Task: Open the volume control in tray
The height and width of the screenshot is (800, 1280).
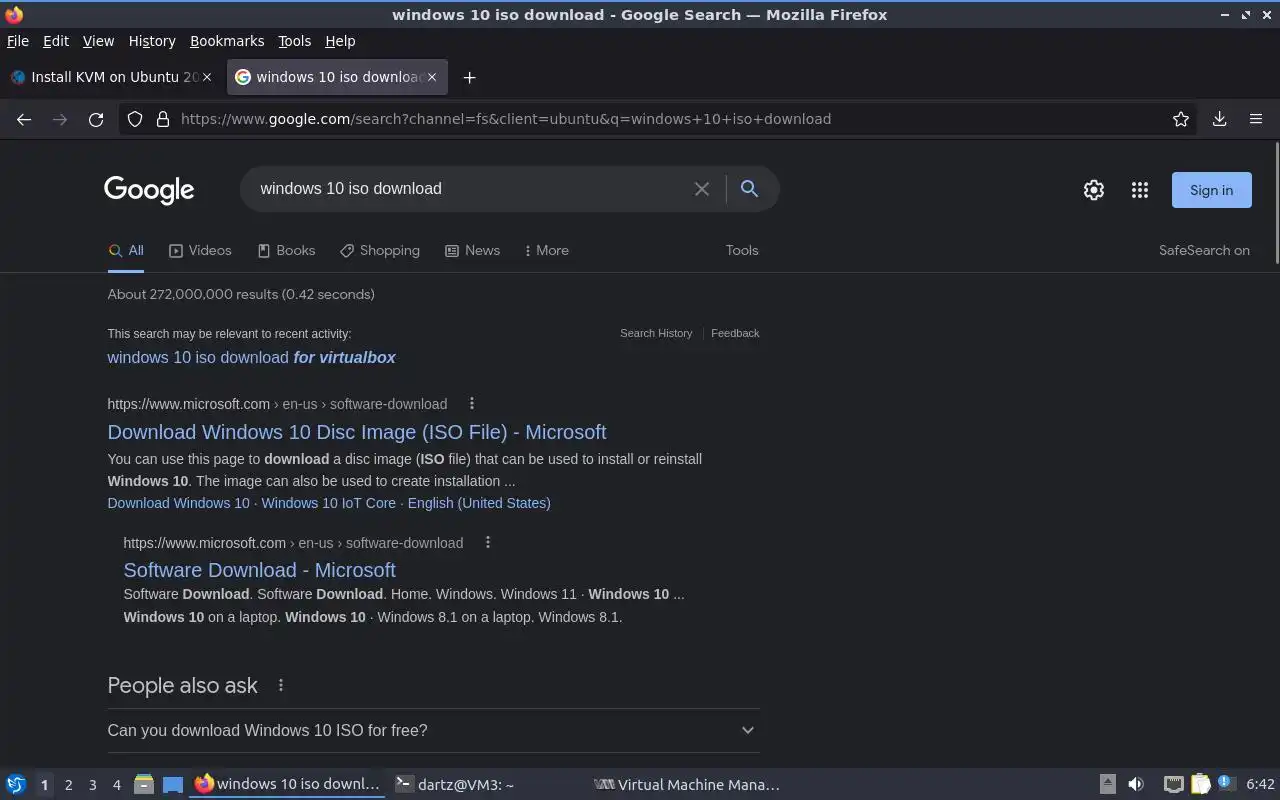Action: (1136, 785)
